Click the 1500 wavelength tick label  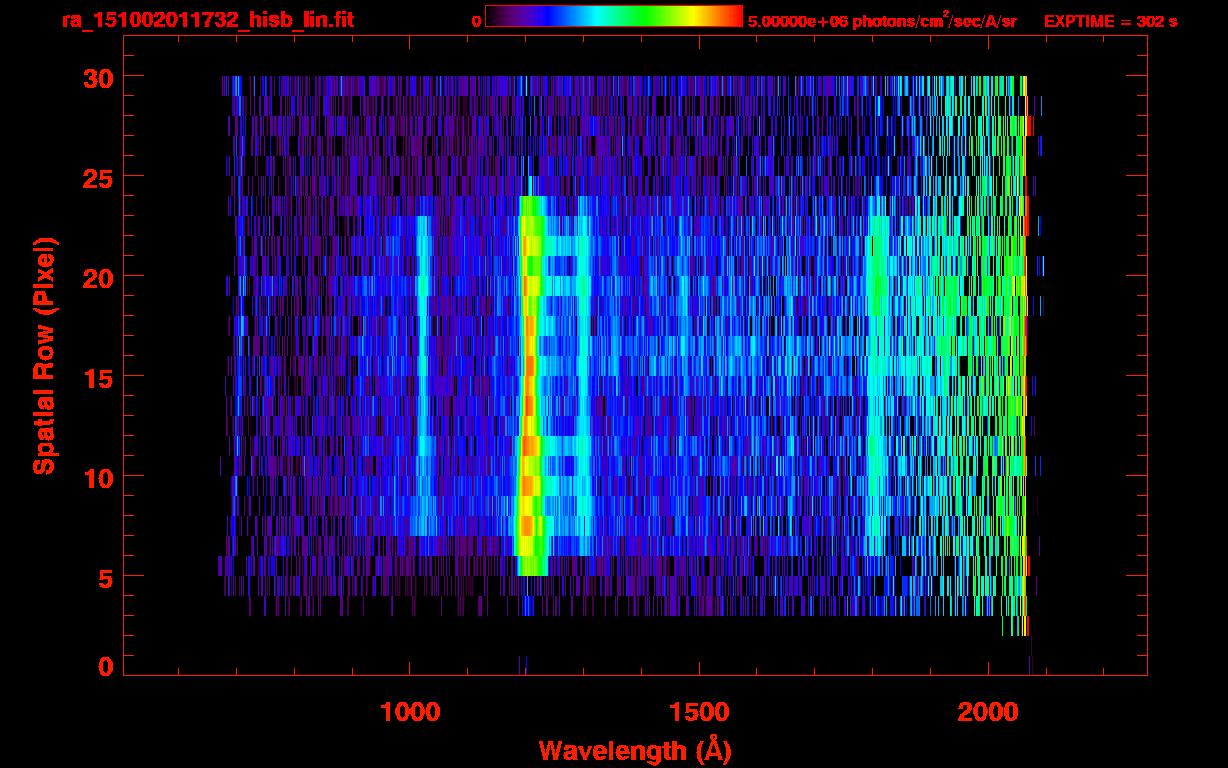coord(698,711)
